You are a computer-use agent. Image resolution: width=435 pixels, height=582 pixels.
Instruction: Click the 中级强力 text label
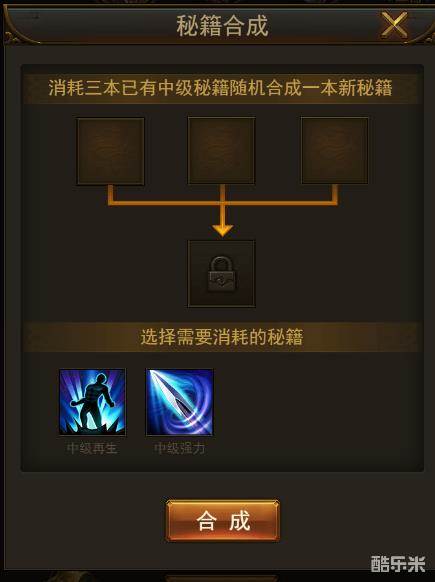click(180, 448)
